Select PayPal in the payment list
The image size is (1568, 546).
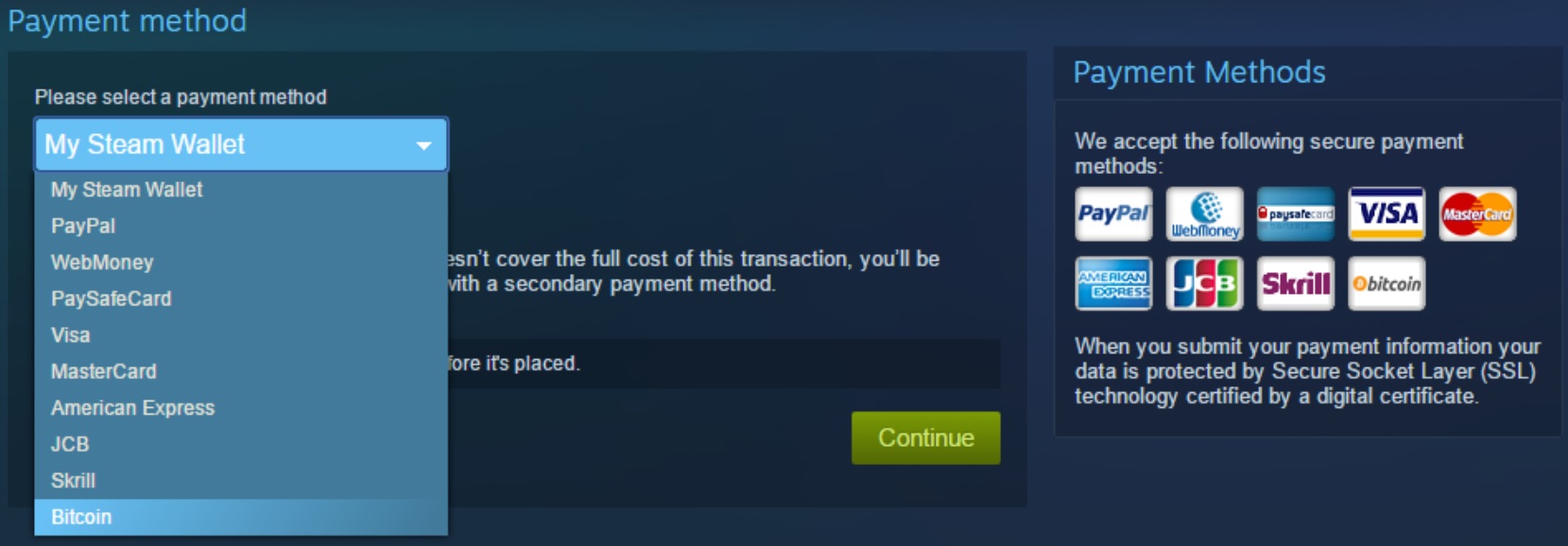(x=241, y=226)
